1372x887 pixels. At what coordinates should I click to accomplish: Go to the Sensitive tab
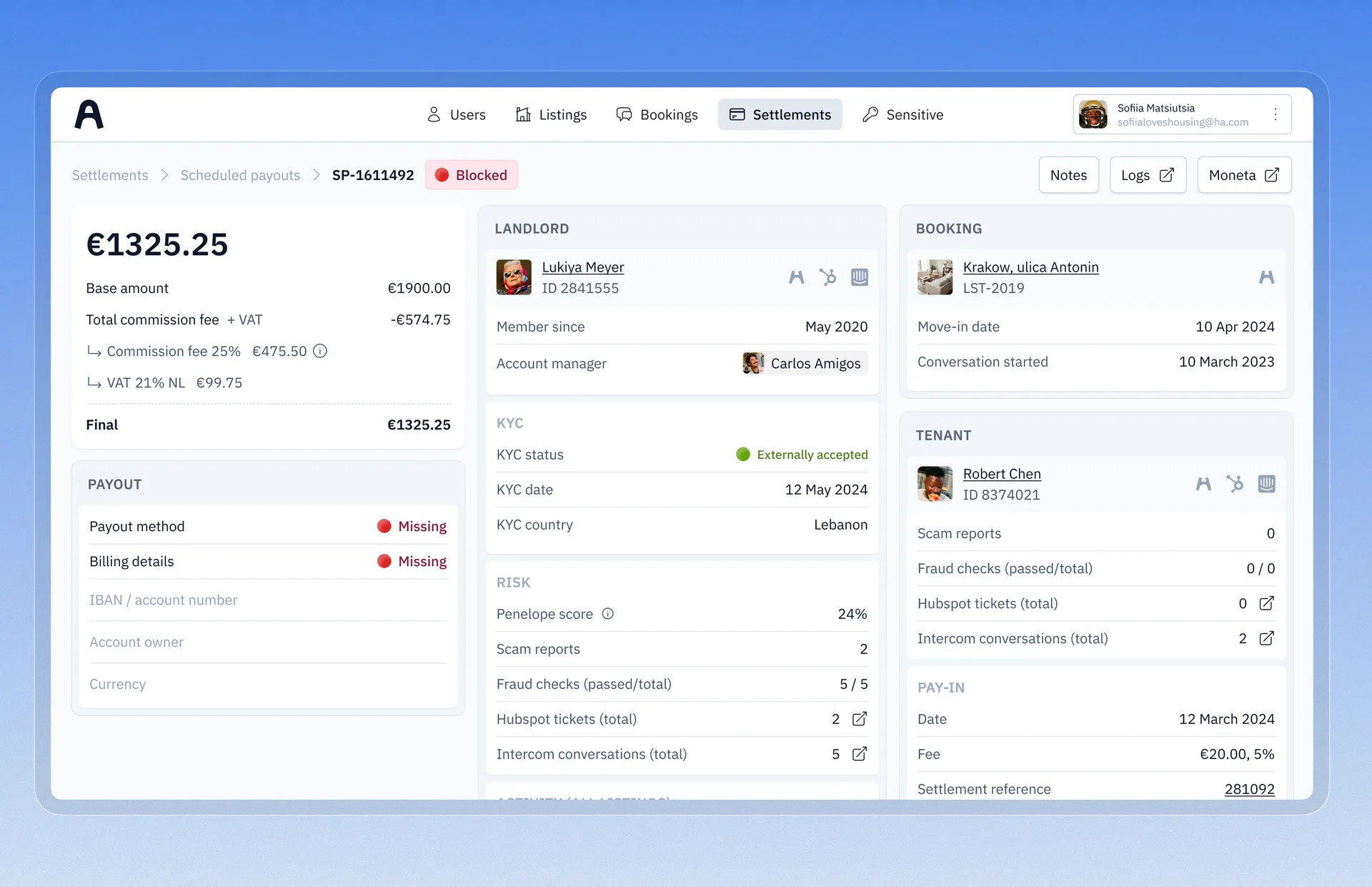point(903,114)
